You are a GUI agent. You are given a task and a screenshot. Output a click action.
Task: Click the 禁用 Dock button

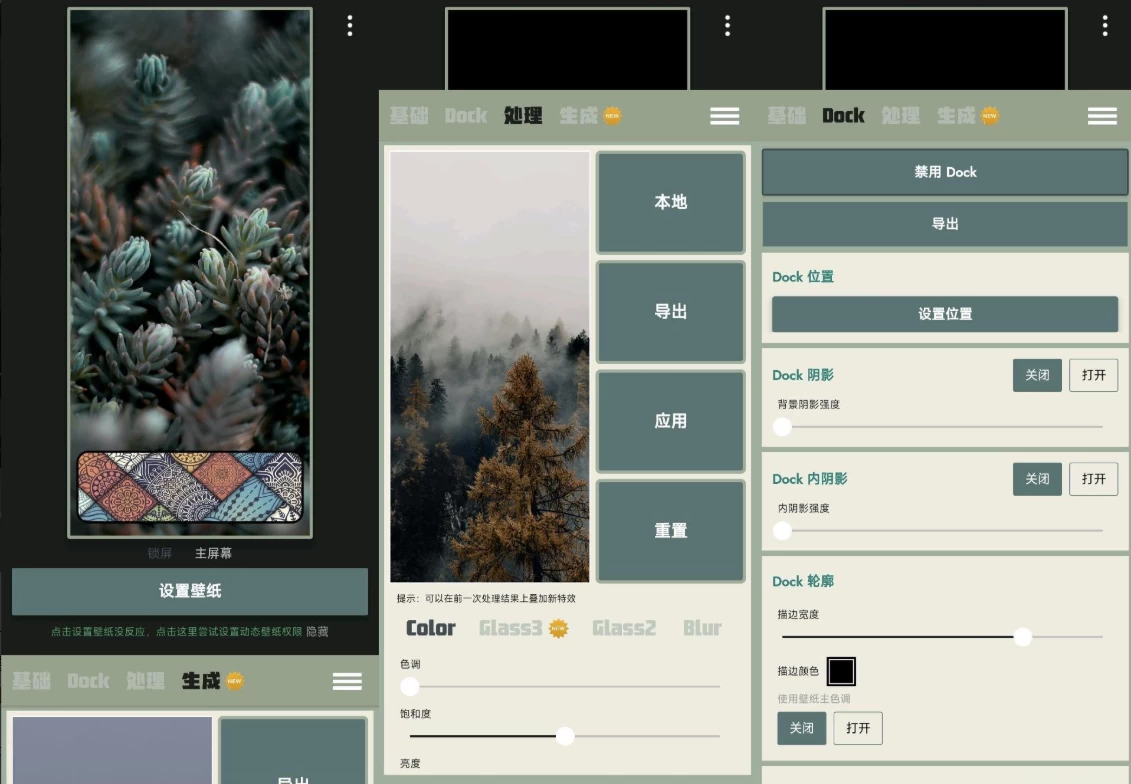[x=944, y=172]
